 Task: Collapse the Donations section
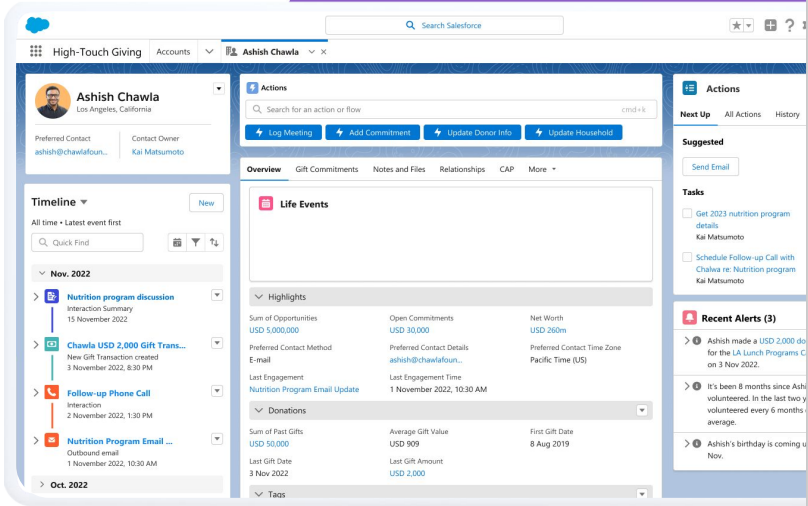click(x=259, y=410)
